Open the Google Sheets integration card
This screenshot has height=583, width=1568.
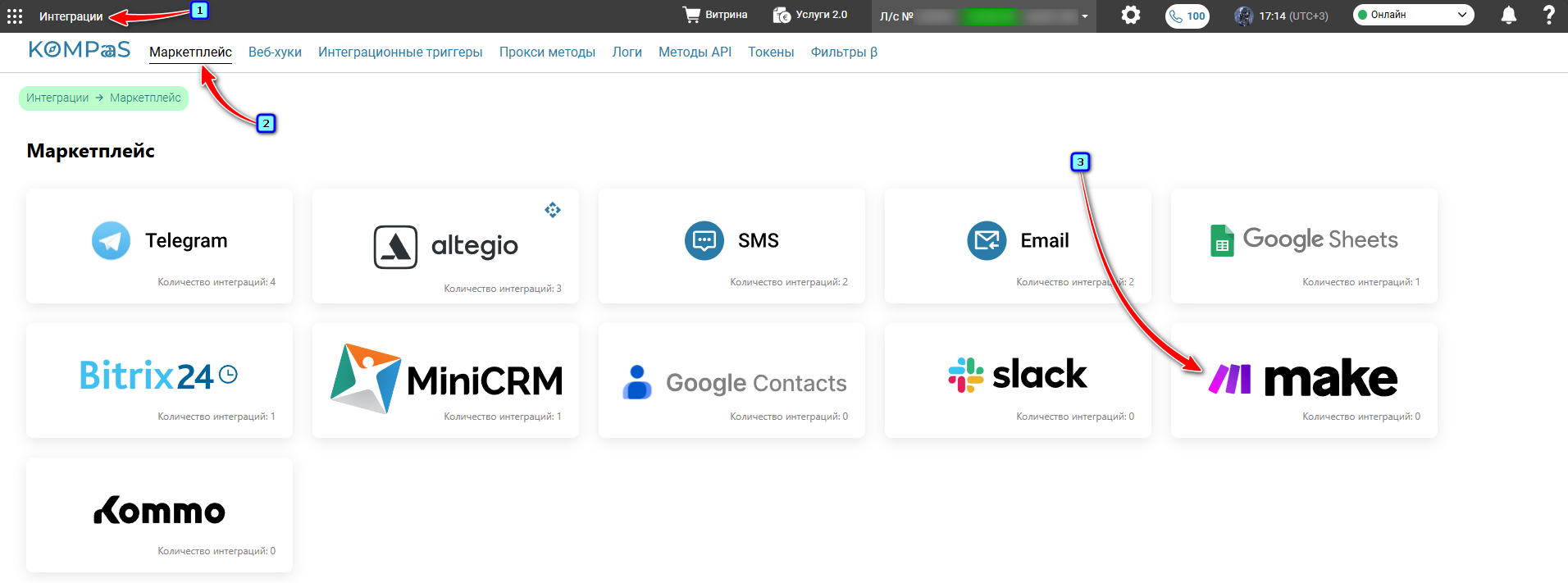click(1304, 246)
